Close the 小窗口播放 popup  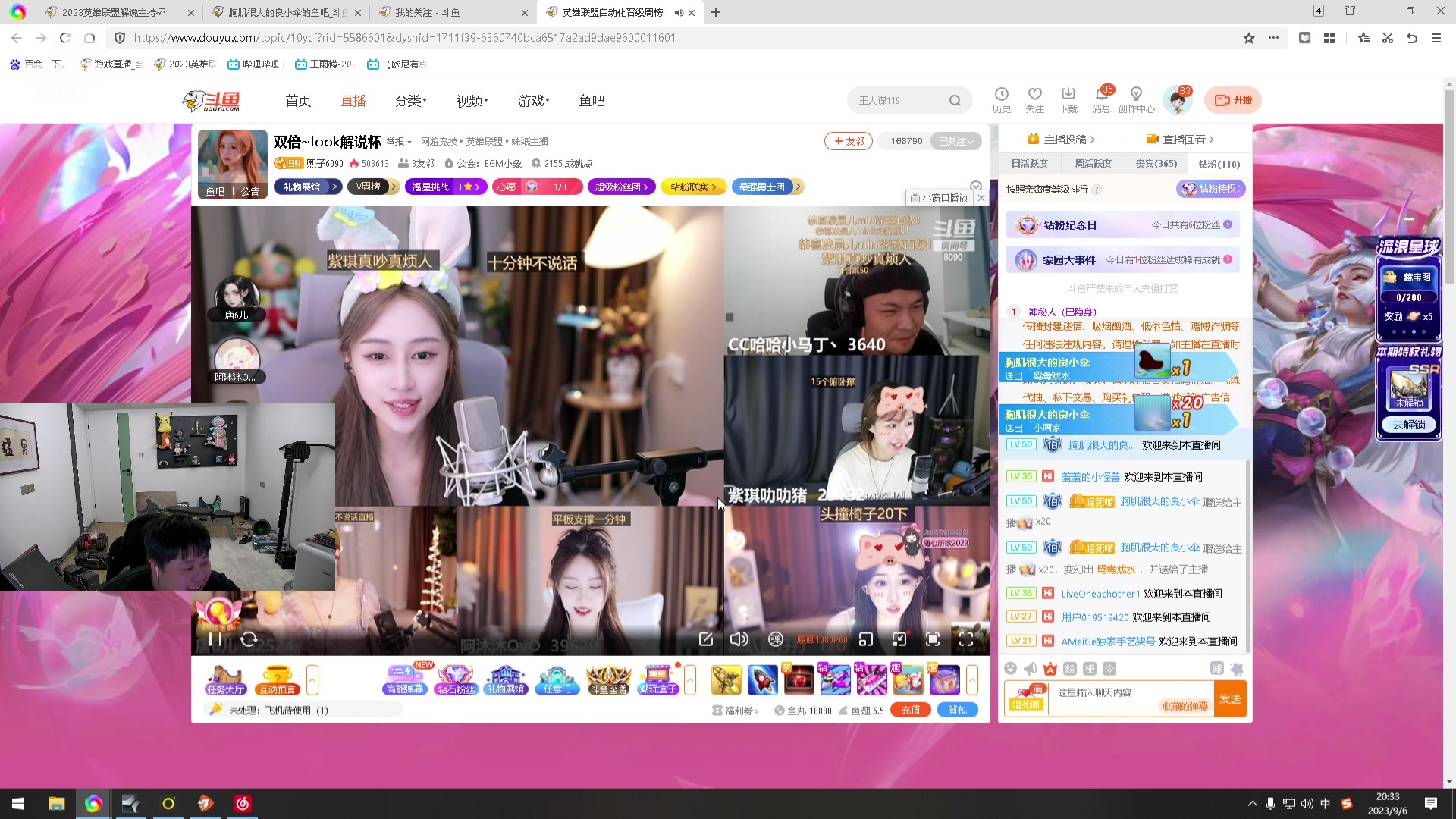coord(981,198)
